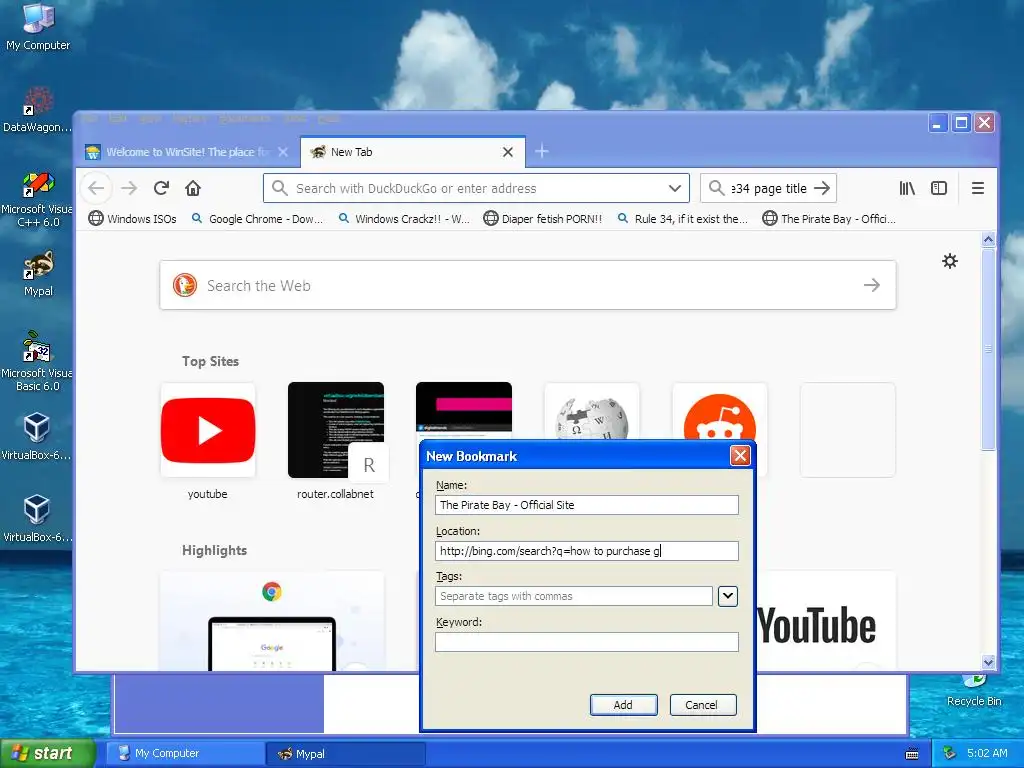Select Microsoft Visual C++ 6.0 desktop icon
Screen dimensions: 1024x768
click(38, 199)
